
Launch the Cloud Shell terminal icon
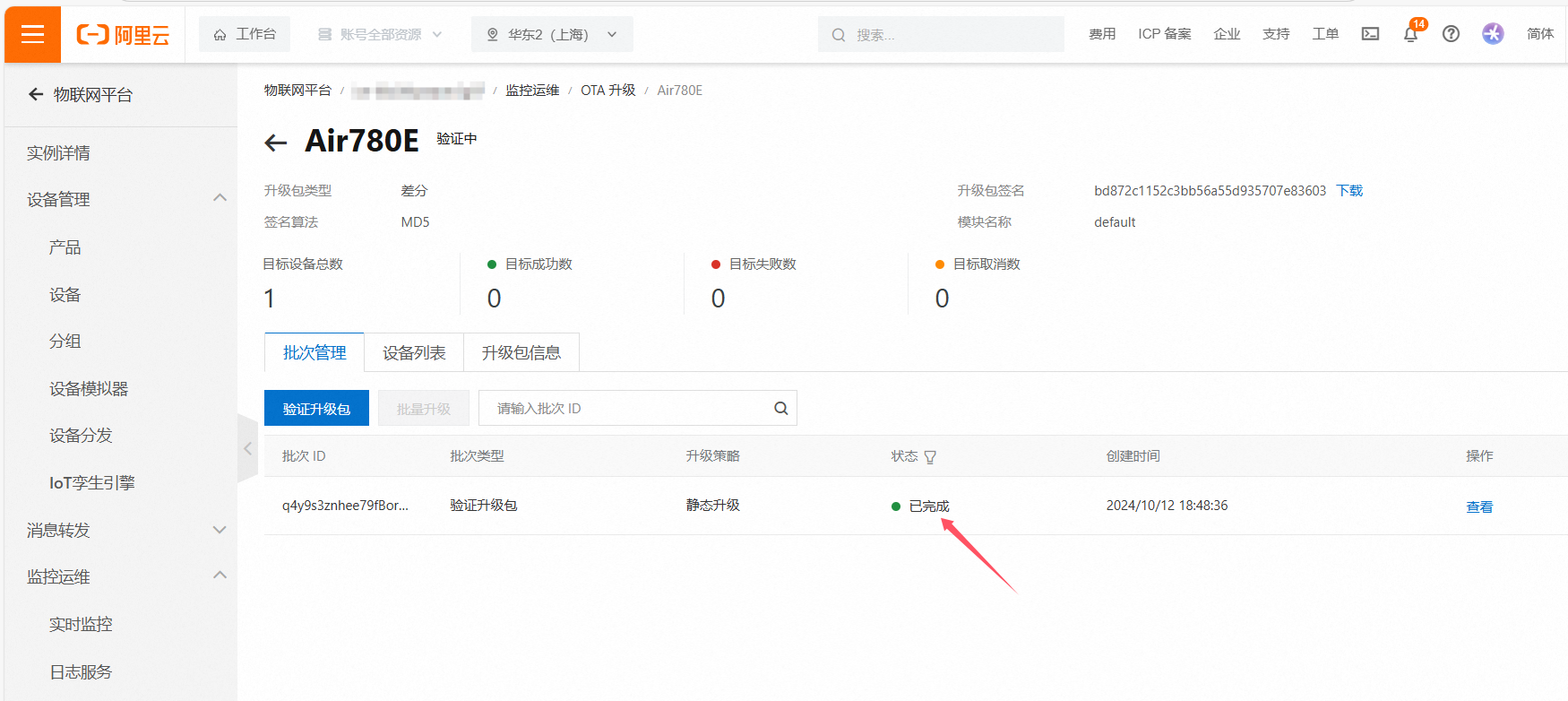(x=1370, y=34)
